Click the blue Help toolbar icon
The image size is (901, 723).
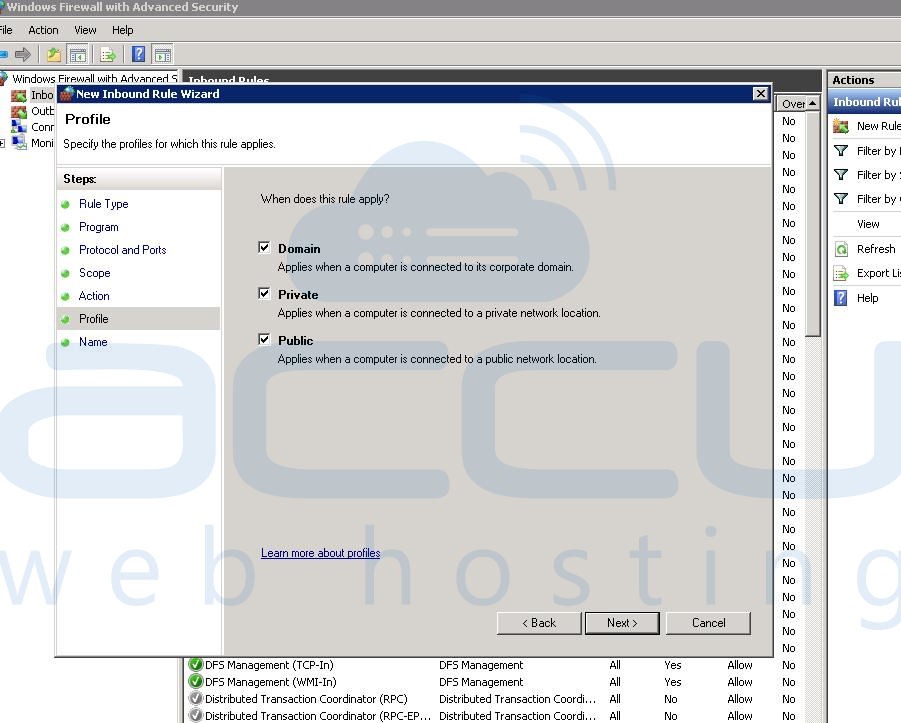(138, 54)
